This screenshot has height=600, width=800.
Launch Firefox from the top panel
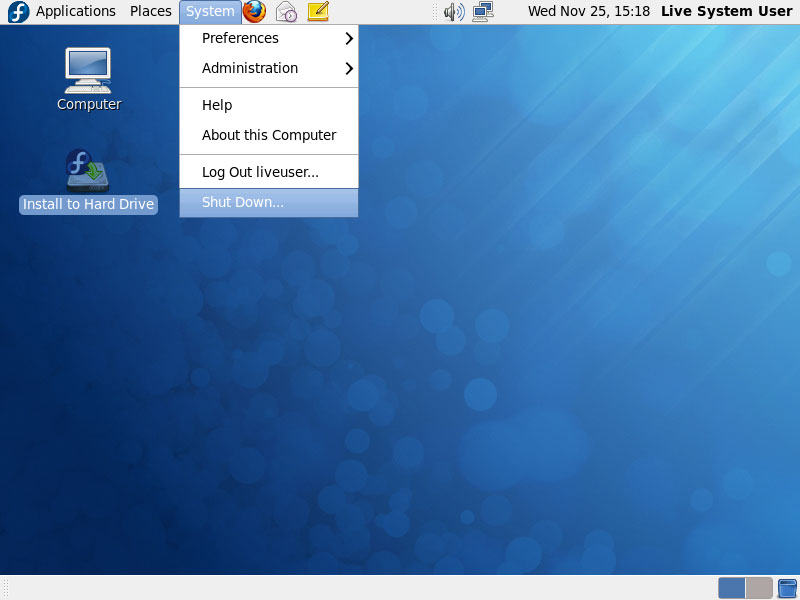click(254, 11)
